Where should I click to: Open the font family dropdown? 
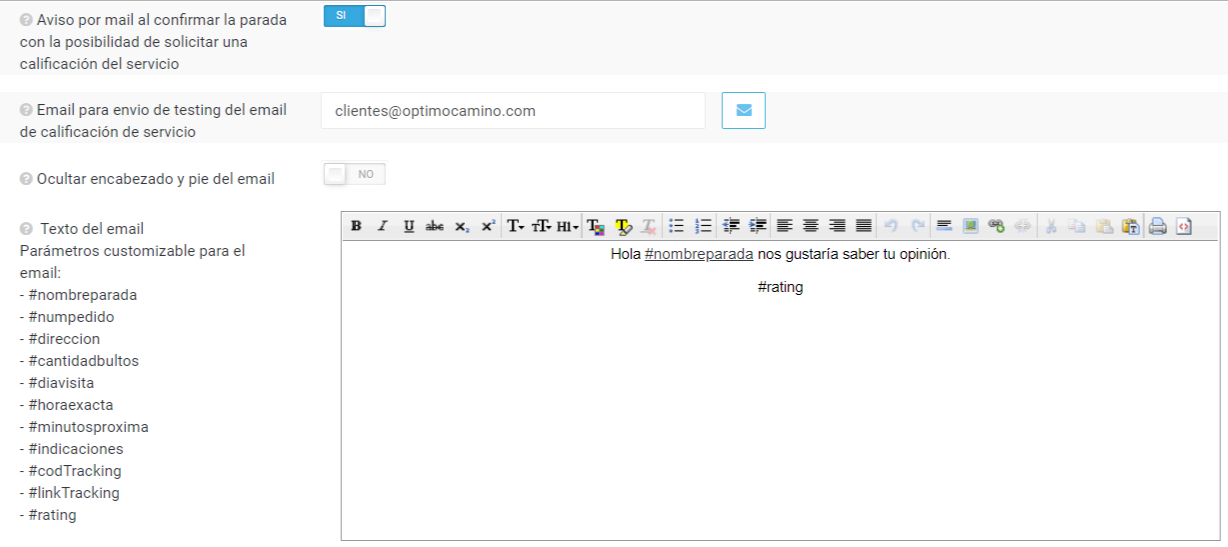(x=516, y=227)
